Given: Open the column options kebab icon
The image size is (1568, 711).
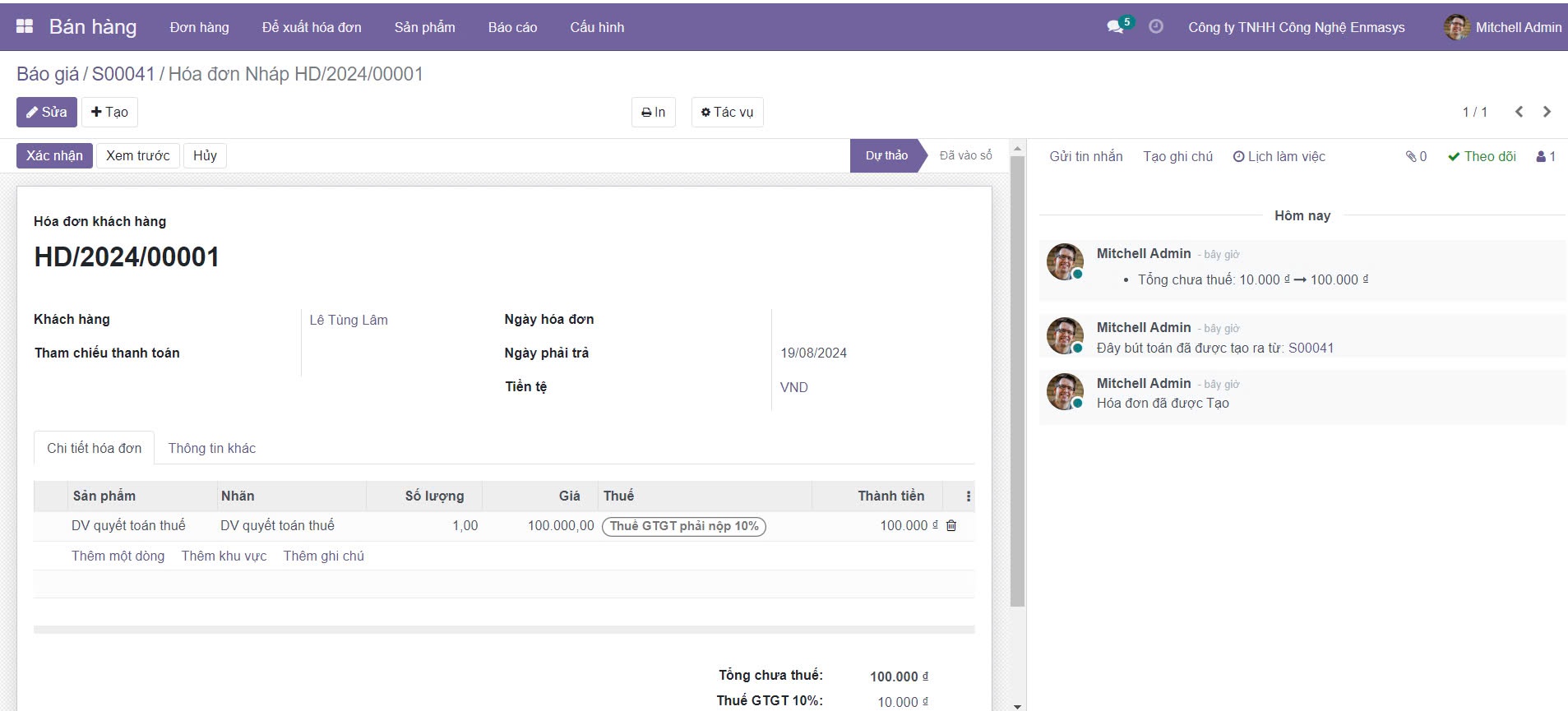Looking at the screenshot, I should tap(968, 496).
